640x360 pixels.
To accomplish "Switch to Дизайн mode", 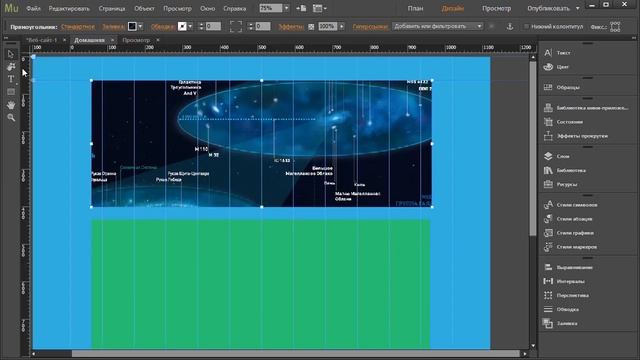I will pos(453,8).
